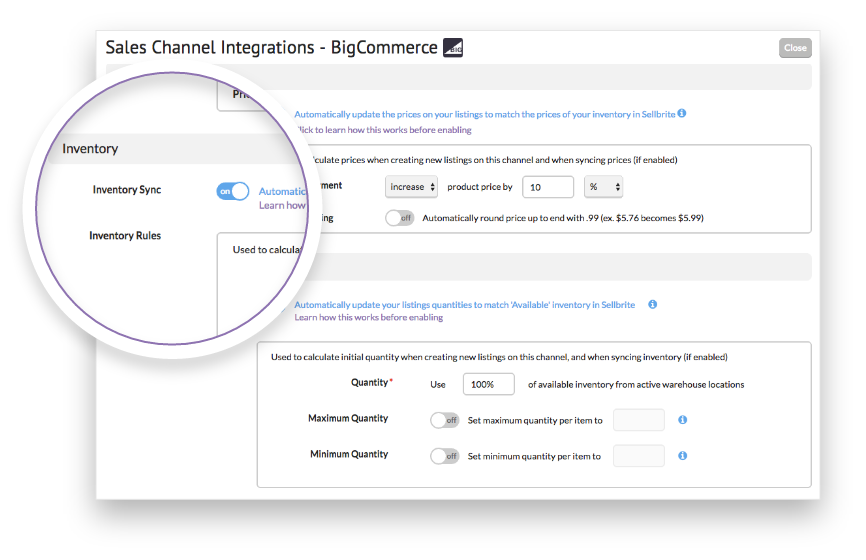Open info icon for Minimum Quantity
The width and height of the screenshot is (866, 560).
pyautogui.click(x=683, y=456)
